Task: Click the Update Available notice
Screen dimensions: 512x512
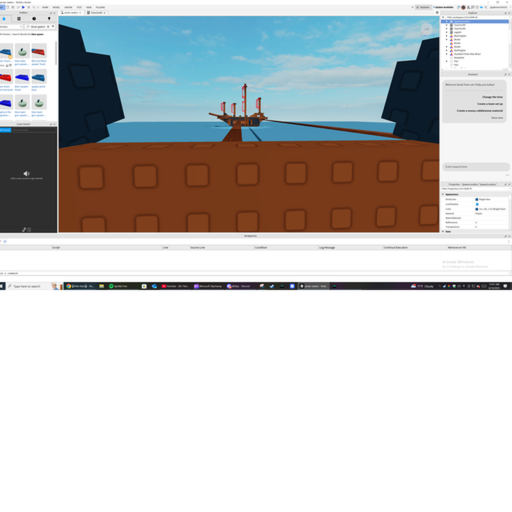Action: click(x=444, y=7)
